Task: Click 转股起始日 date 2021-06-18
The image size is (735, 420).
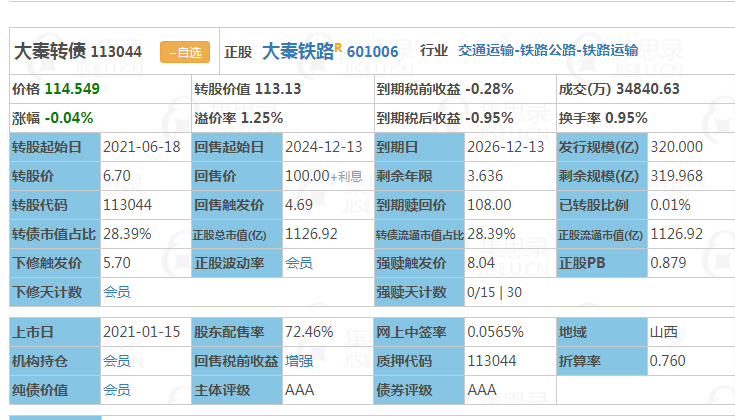Action: (x=142, y=147)
